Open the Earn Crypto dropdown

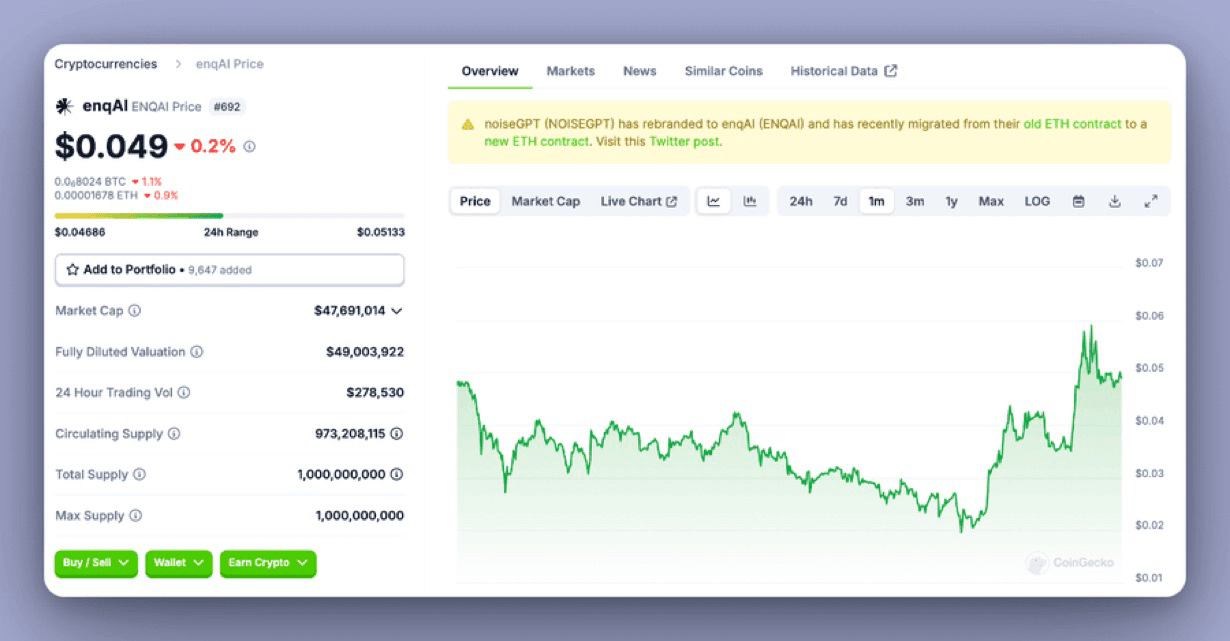click(268, 563)
